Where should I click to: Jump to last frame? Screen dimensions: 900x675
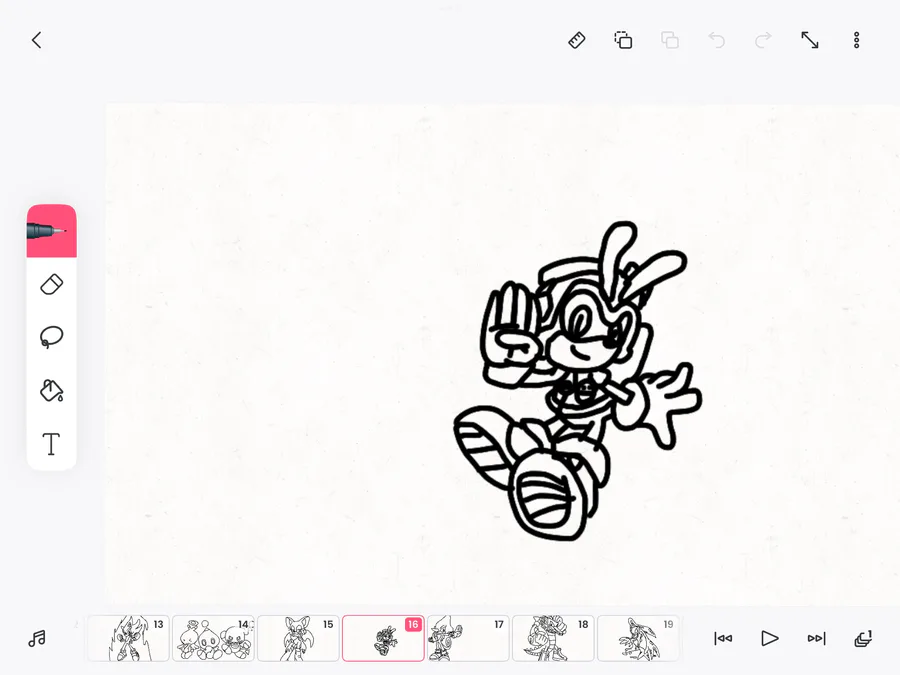816,638
